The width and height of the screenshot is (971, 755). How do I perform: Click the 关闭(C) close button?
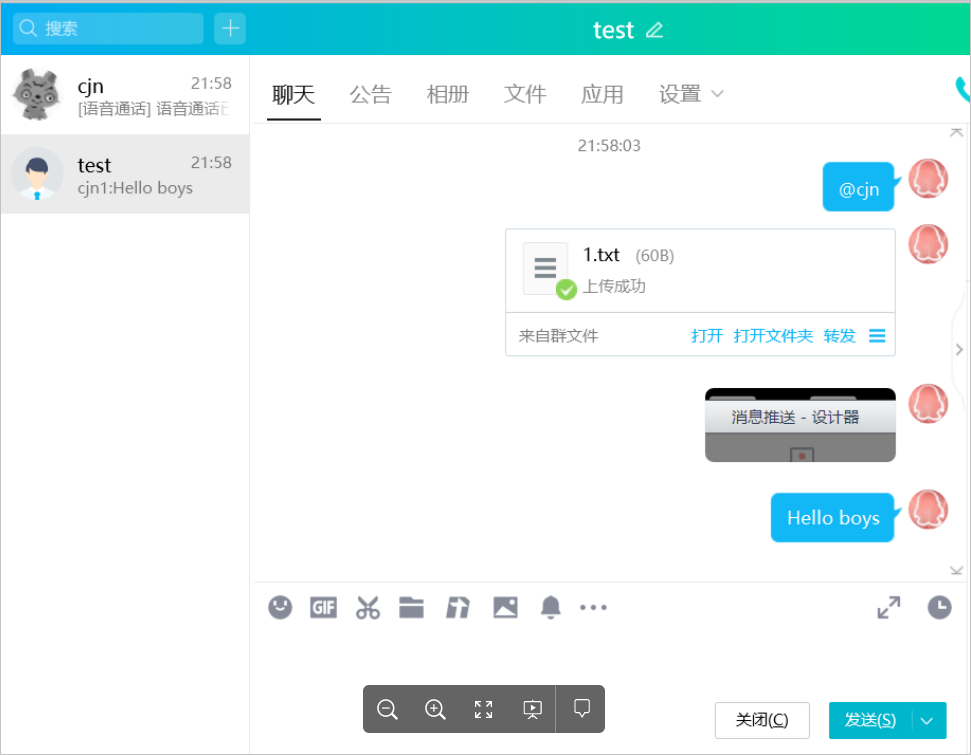tap(762, 720)
